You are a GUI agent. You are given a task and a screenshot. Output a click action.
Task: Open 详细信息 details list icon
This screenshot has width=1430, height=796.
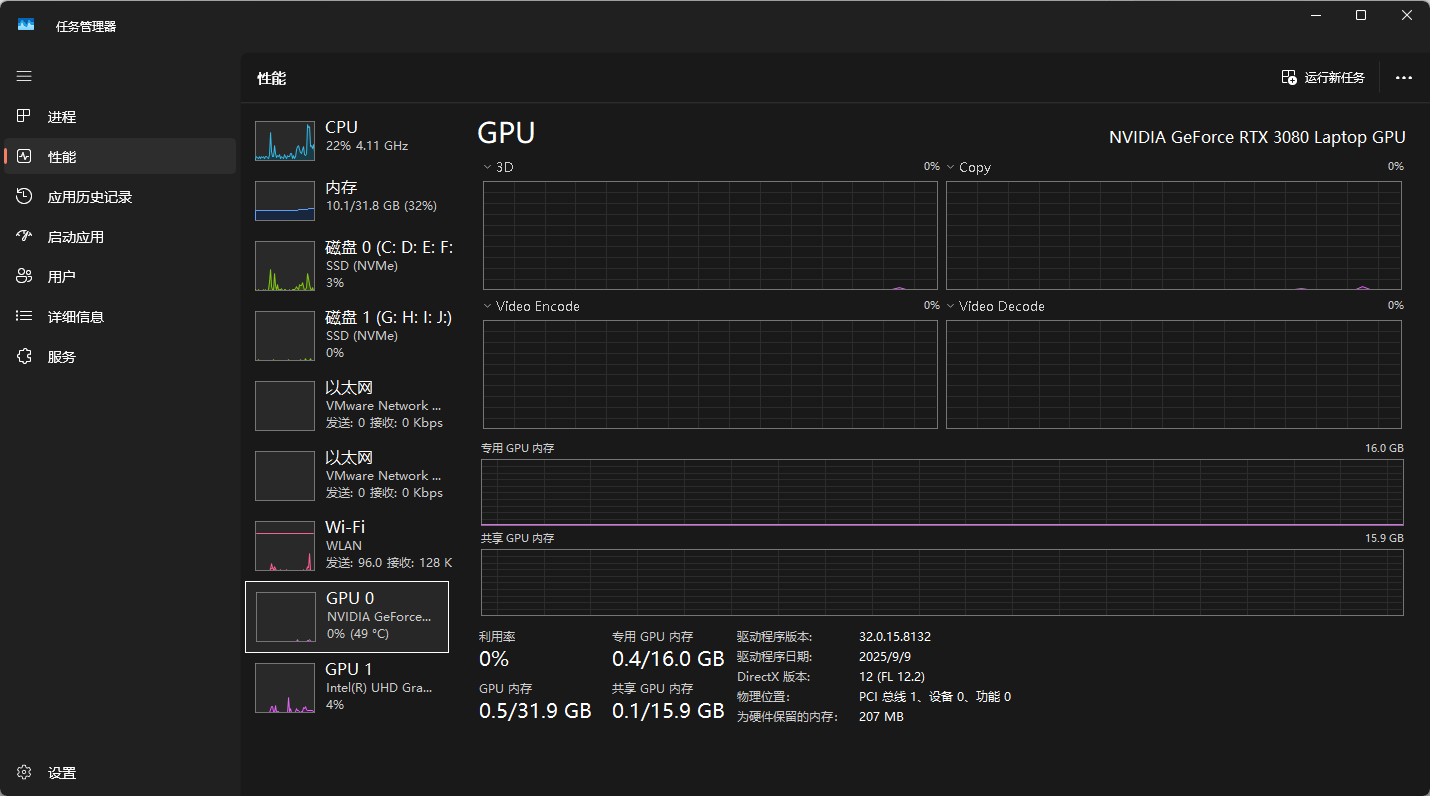[x=25, y=317]
